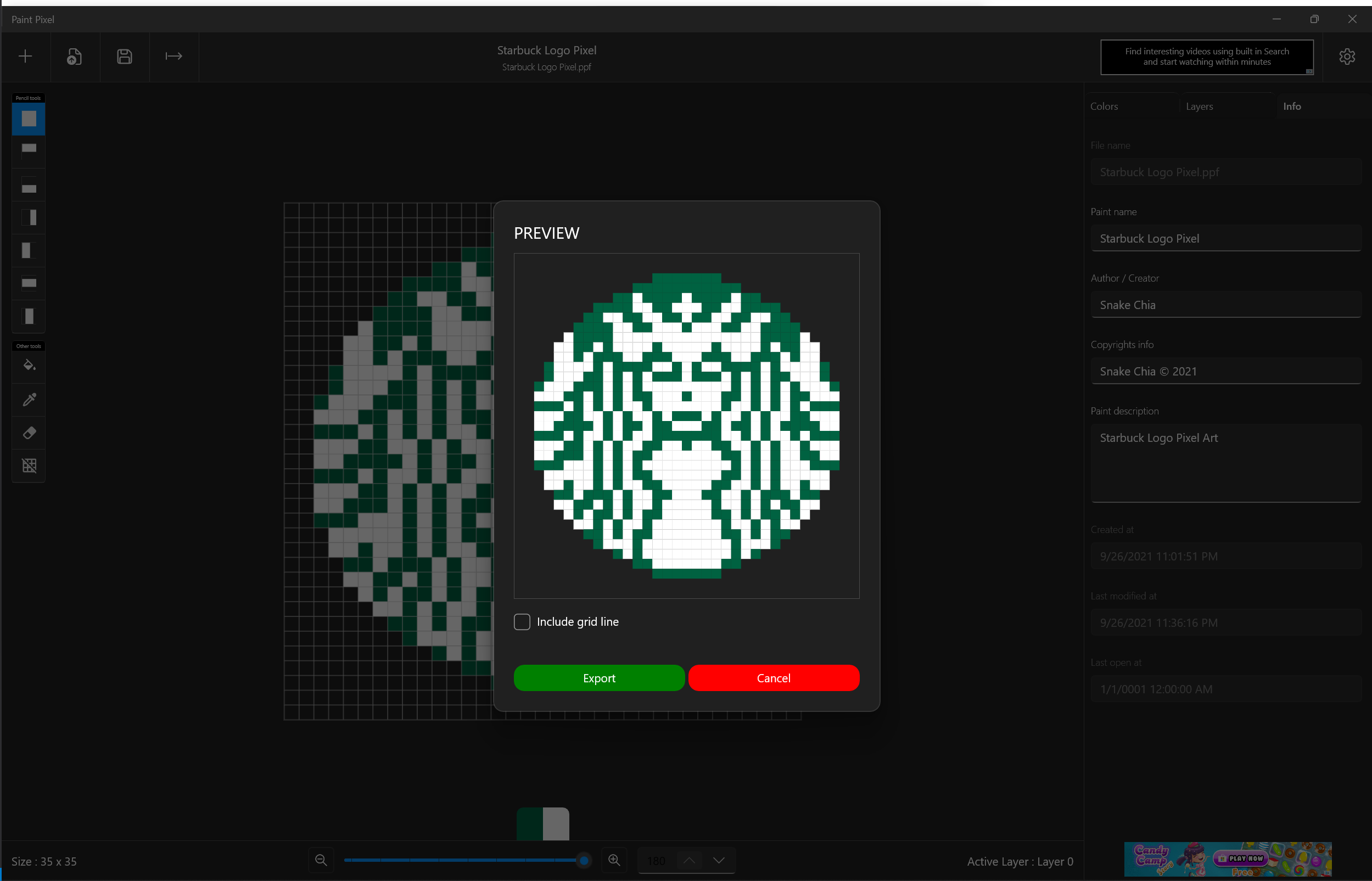Click the zoom slider handle
The image size is (1372, 881).
(584, 860)
